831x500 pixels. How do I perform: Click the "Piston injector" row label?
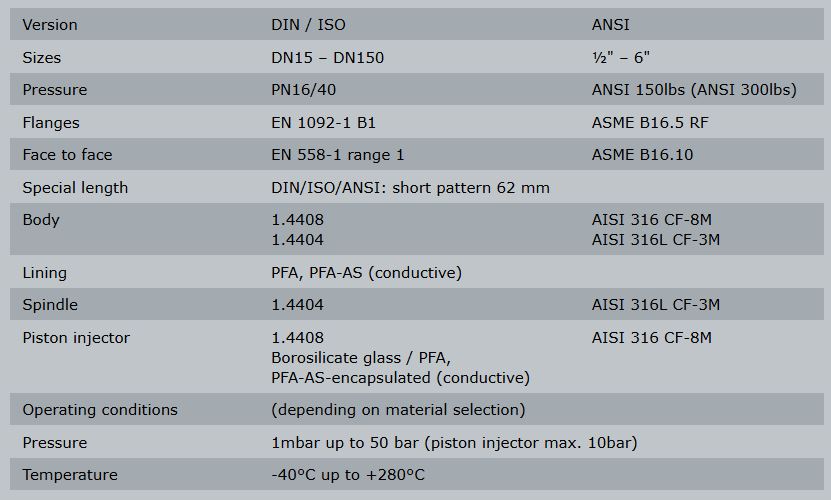pos(76,337)
